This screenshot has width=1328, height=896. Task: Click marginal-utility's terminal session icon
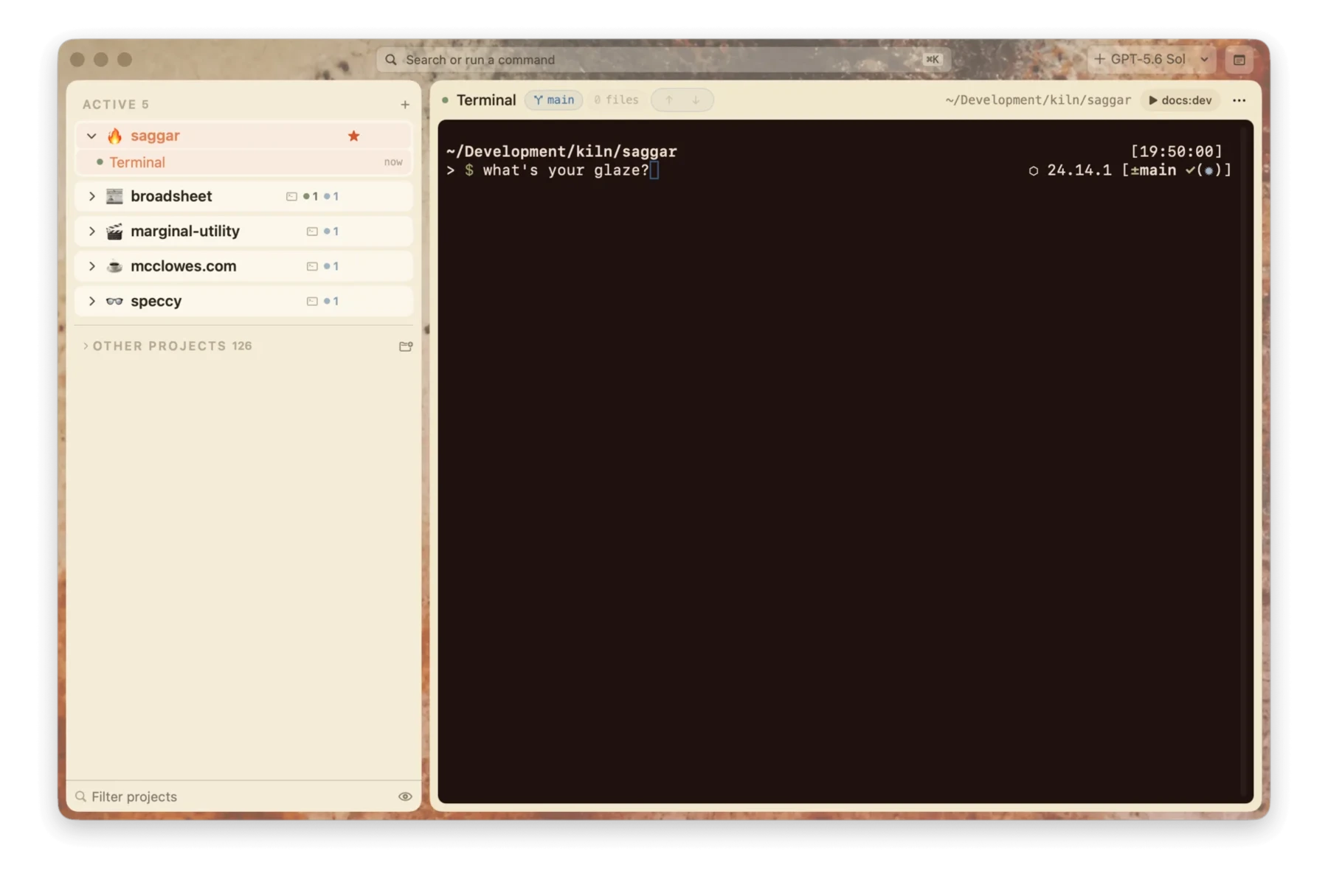click(x=312, y=232)
